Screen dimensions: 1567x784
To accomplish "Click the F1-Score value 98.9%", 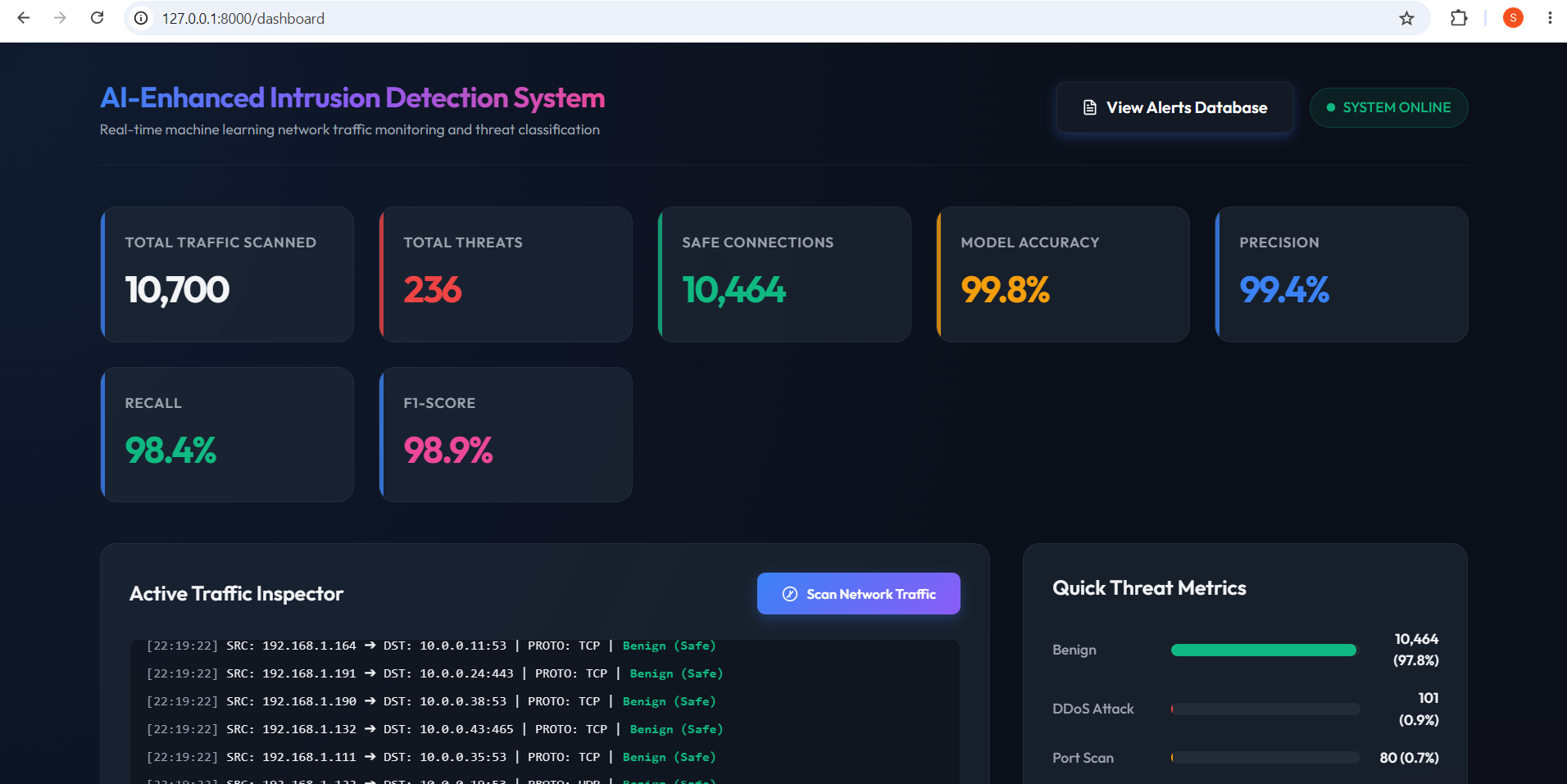I will click(x=448, y=451).
